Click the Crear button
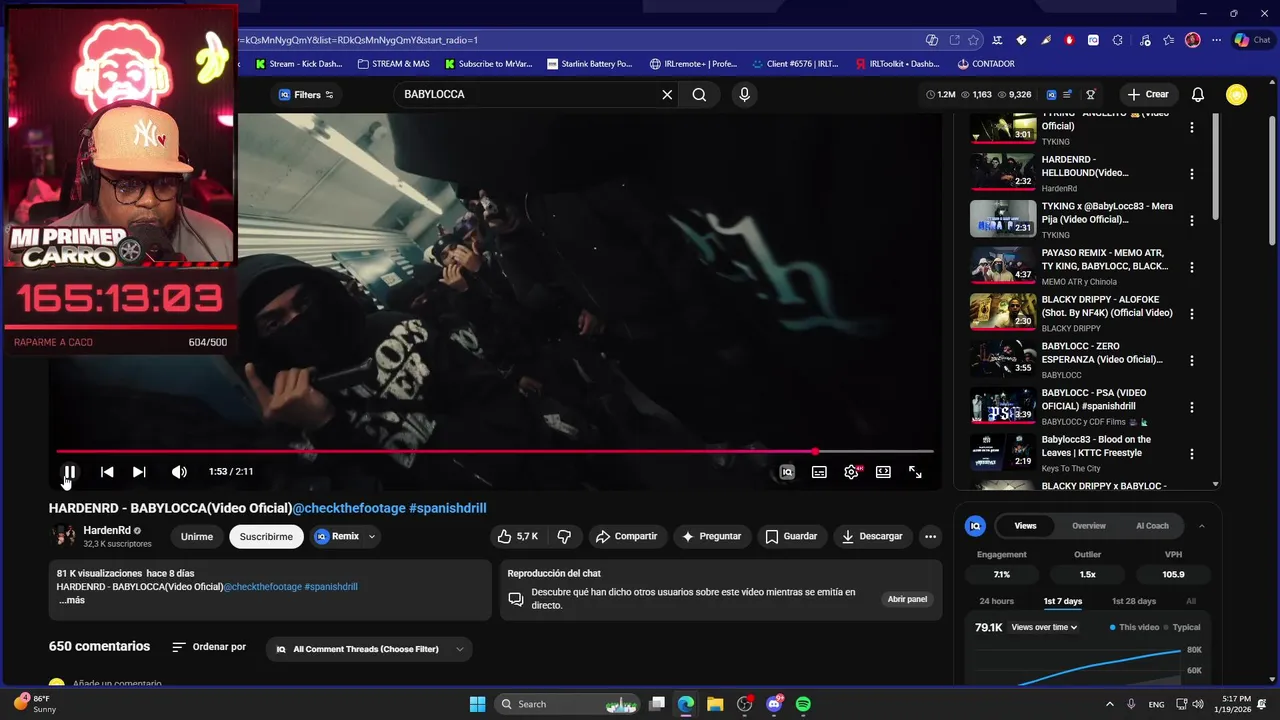This screenshot has height=720, width=1280. pos(1147,94)
